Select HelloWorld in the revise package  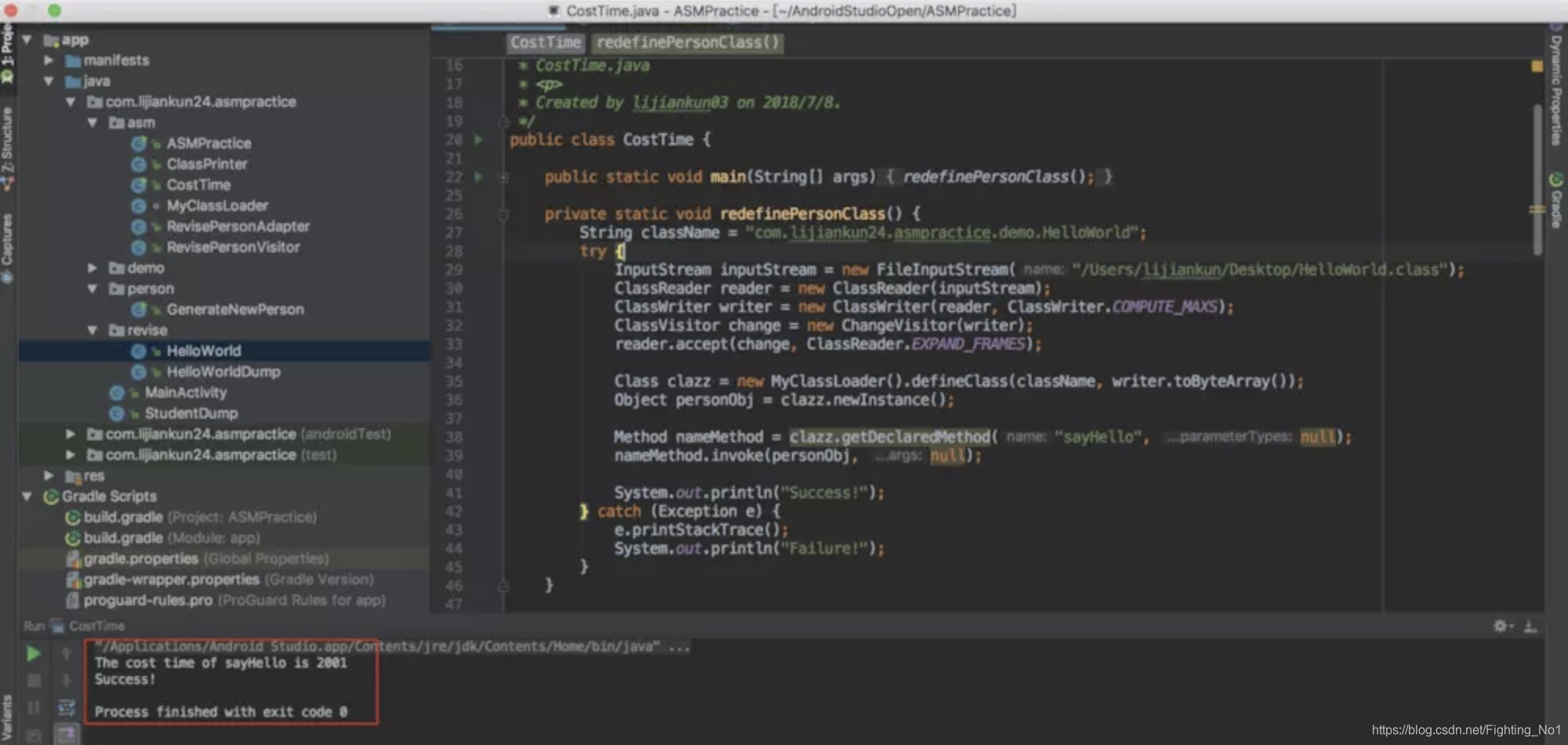[x=203, y=351]
